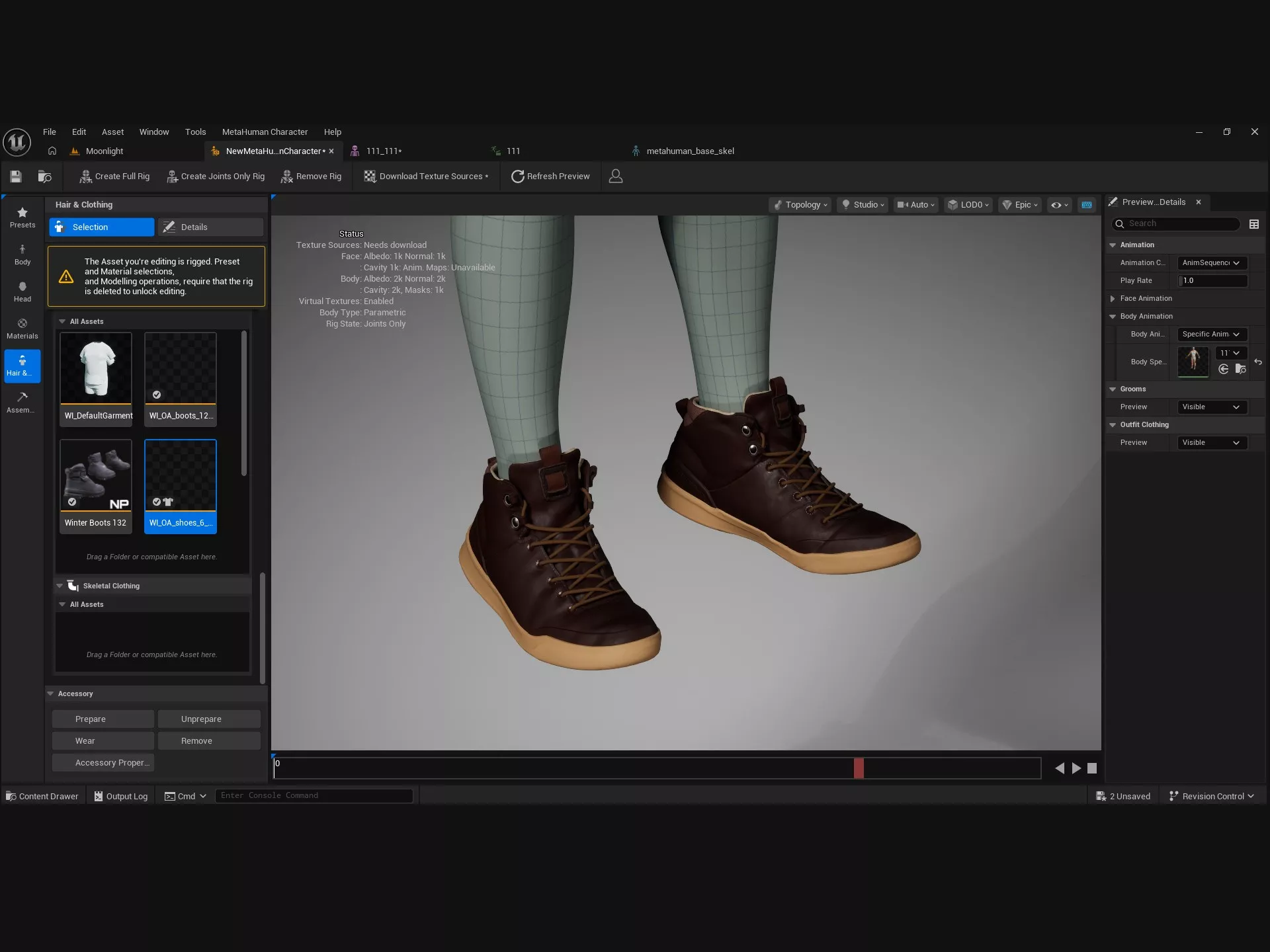The image size is (1270, 952).
Task: Expand the Face Animation section
Action: tap(1113, 299)
